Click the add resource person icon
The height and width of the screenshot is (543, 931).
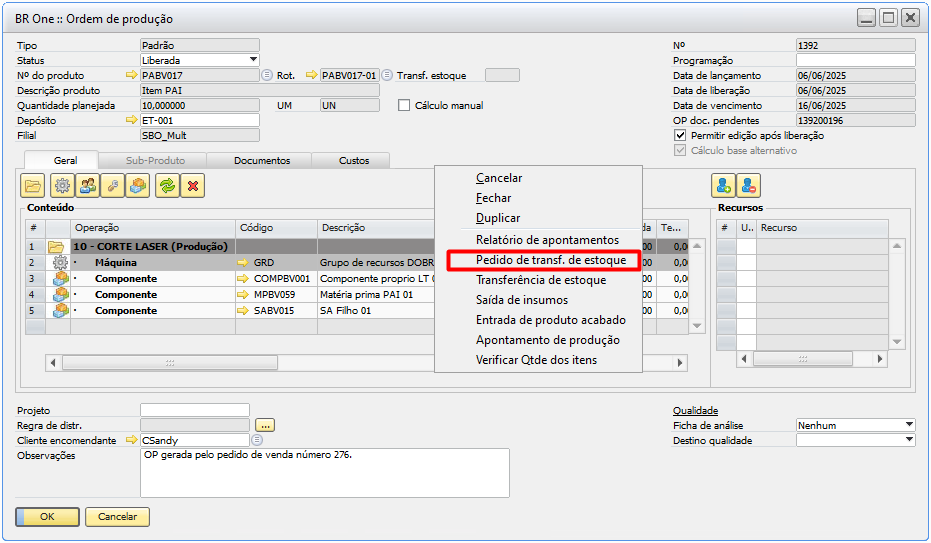pyautogui.click(x=722, y=185)
